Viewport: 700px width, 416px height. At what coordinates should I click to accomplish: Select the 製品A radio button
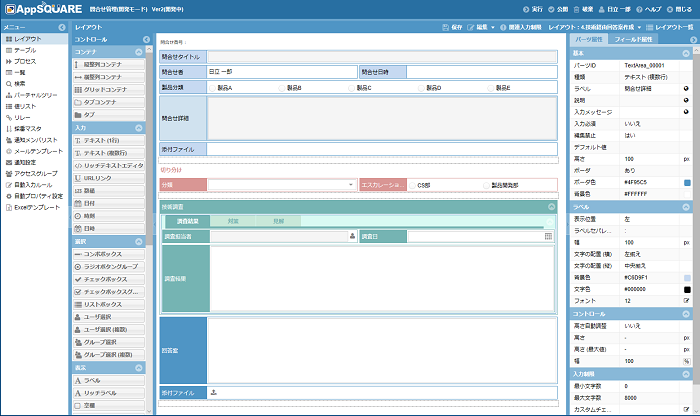(x=211, y=88)
